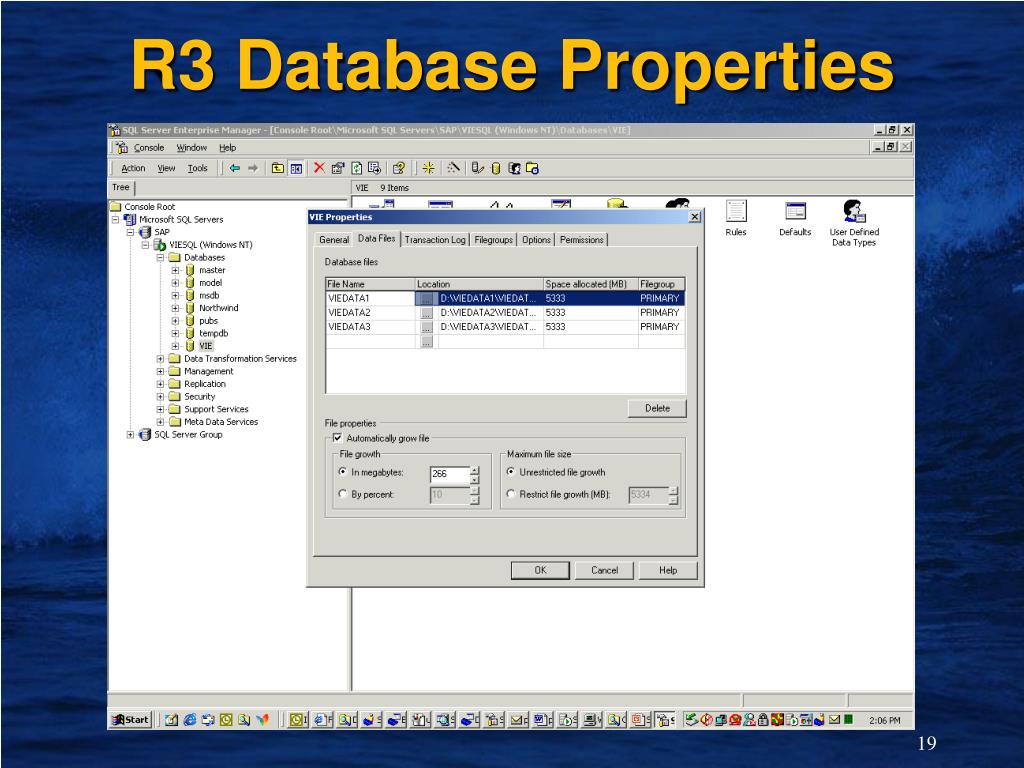The height and width of the screenshot is (768, 1024).
Task: Click the Export List toolbar icon
Action: tap(374, 168)
